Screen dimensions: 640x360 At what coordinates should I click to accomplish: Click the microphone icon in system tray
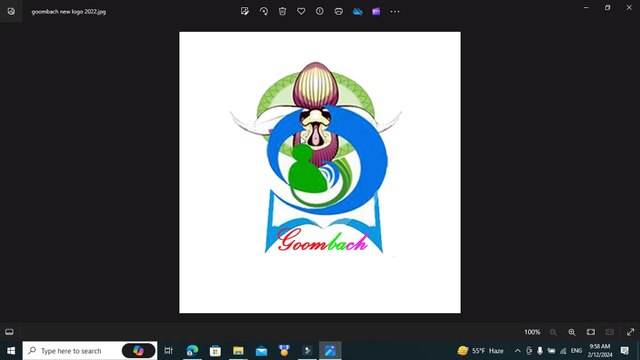pyautogui.click(x=540, y=351)
